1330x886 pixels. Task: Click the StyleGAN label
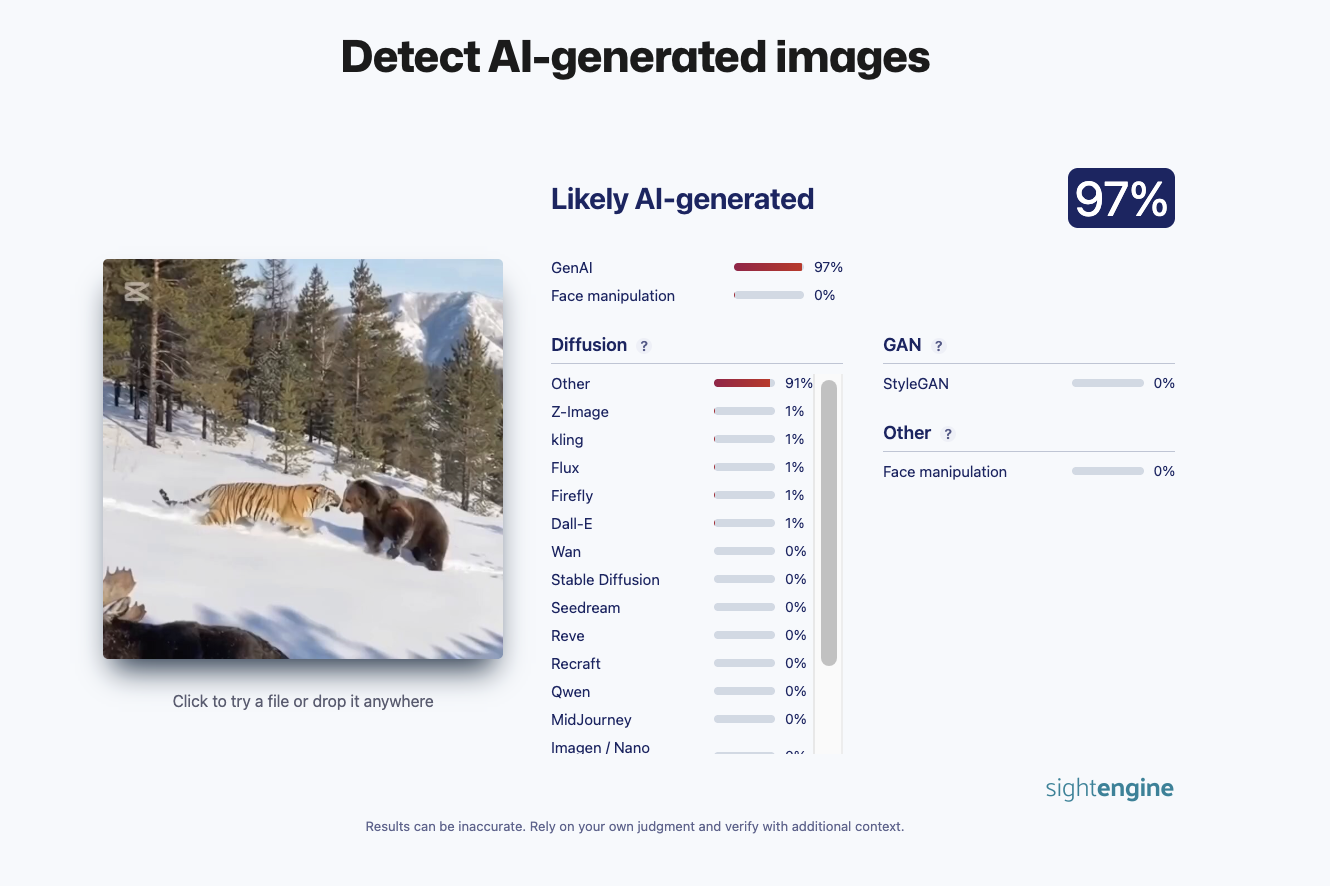point(915,384)
